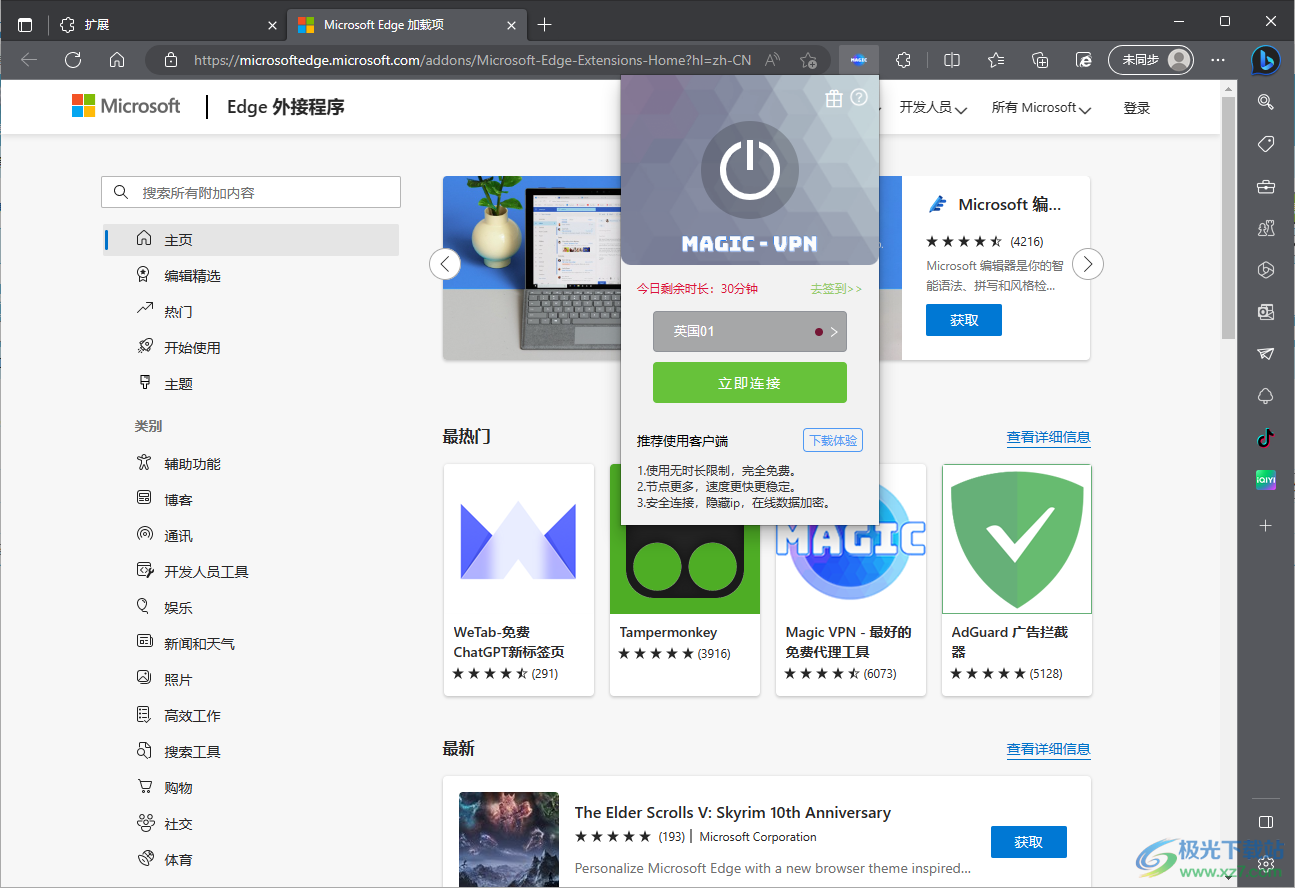Click 获取 for Skyrim theme
The image size is (1295, 888).
1029,842
